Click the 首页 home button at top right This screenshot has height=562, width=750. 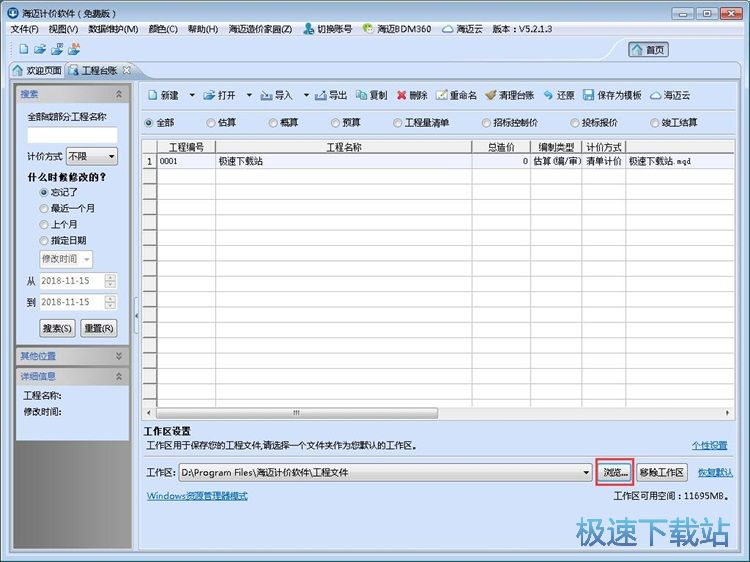(x=648, y=50)
